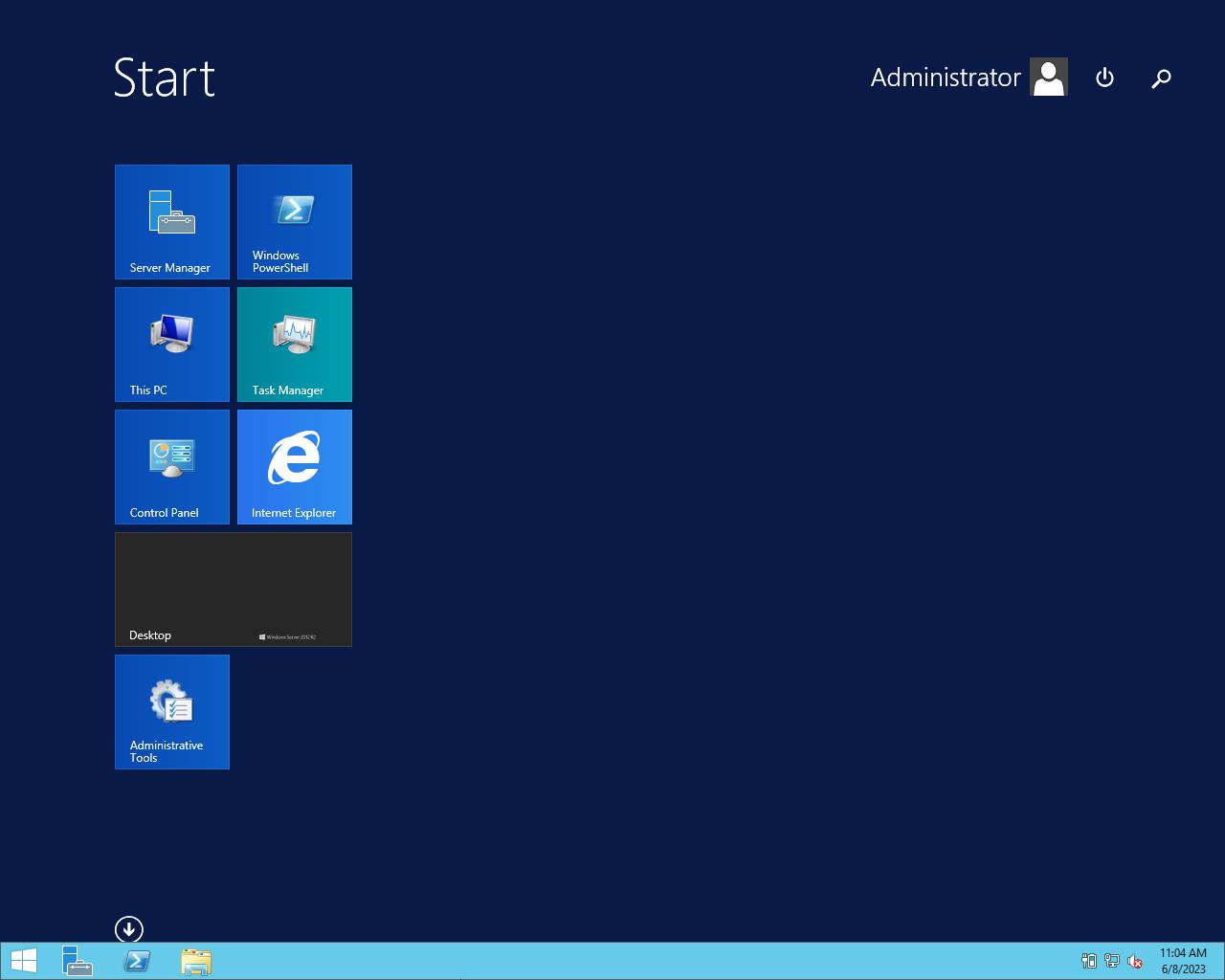The width and height of the screenshot is (1225, 980).
Task: Open the This PC tile
Action: (172, 345)
